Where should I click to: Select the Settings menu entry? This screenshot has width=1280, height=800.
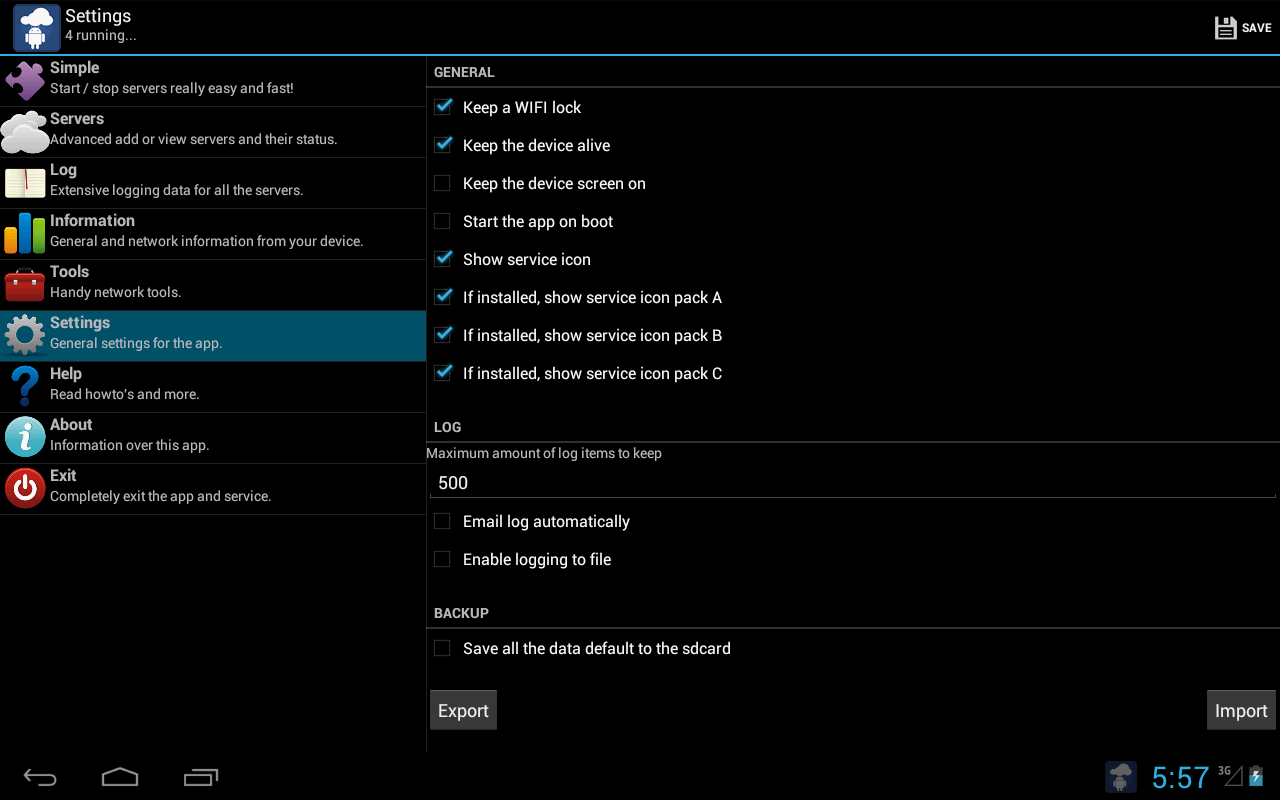click(x=212, y=335)
